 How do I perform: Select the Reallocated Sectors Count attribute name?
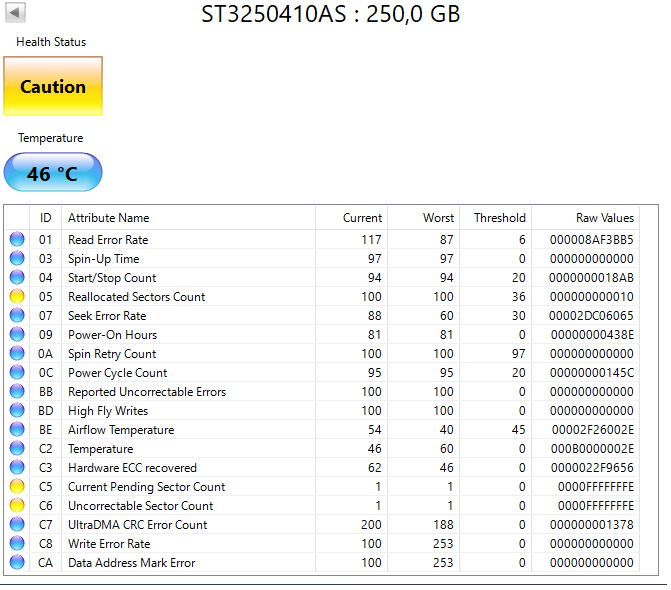(x=137, y=296)
